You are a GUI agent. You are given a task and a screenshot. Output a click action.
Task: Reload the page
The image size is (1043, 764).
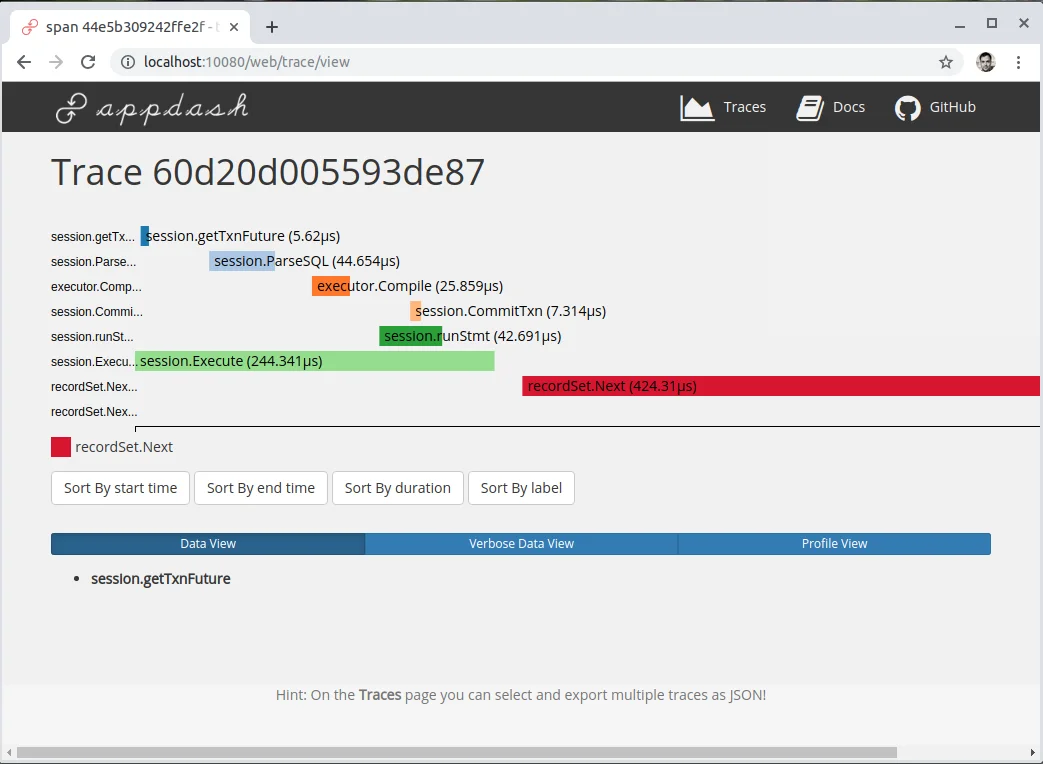click(88, 62)
